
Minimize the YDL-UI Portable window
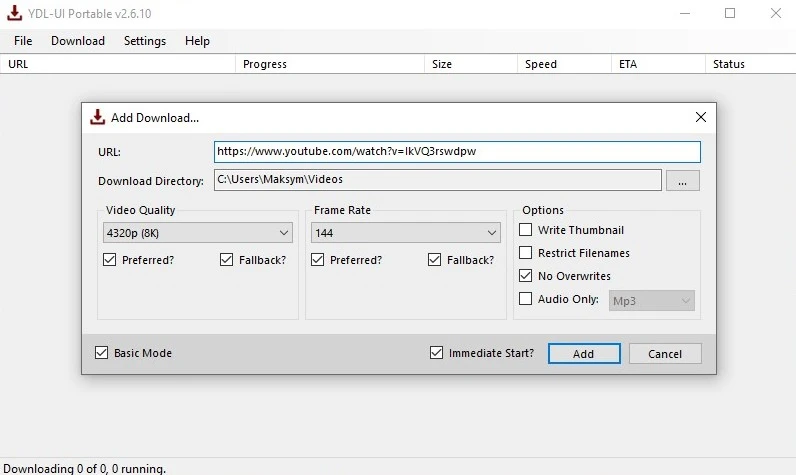(684, 13)
